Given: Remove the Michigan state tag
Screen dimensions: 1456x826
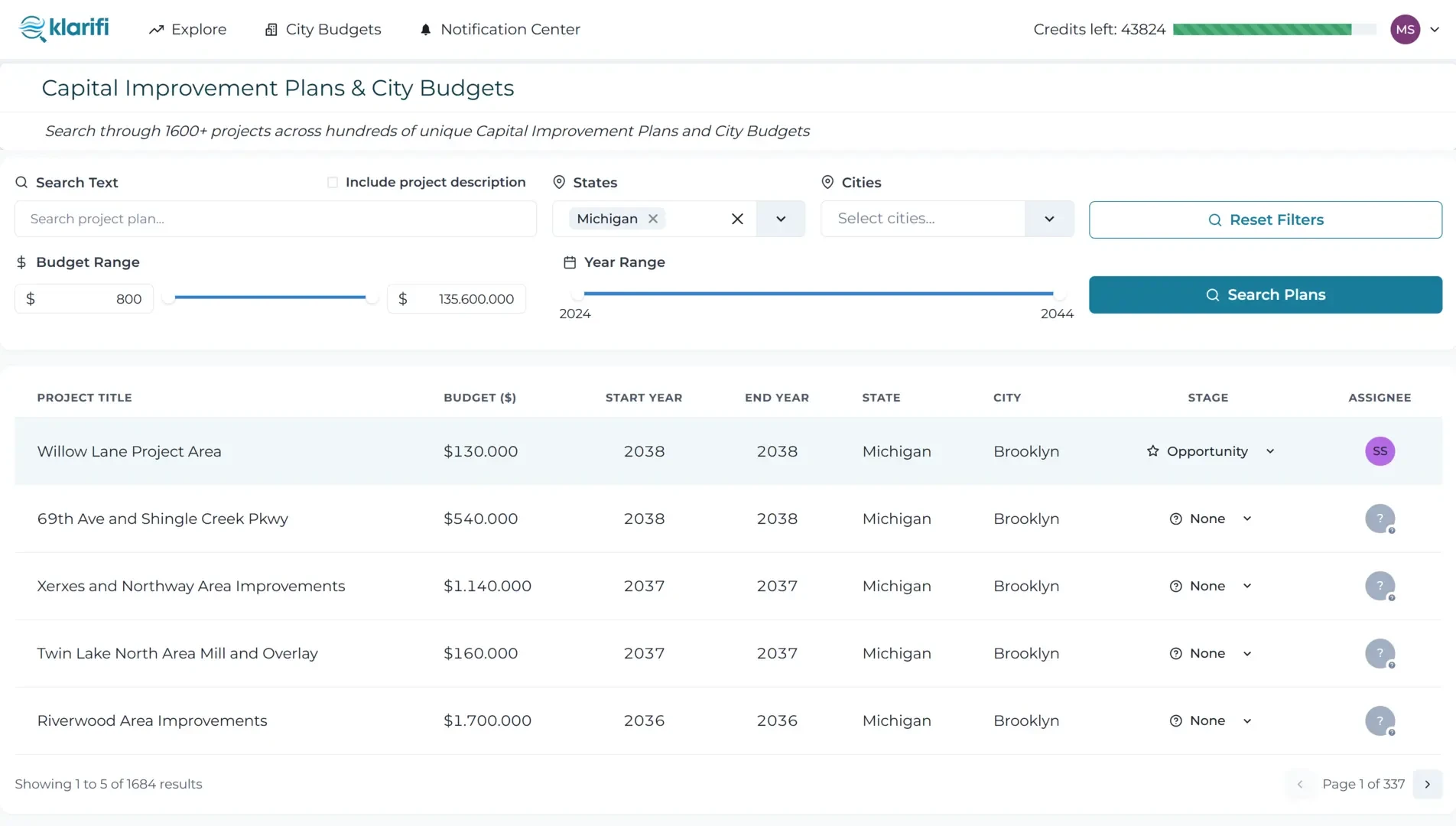Looking at the screenshot, I should (x=653, y=219).
